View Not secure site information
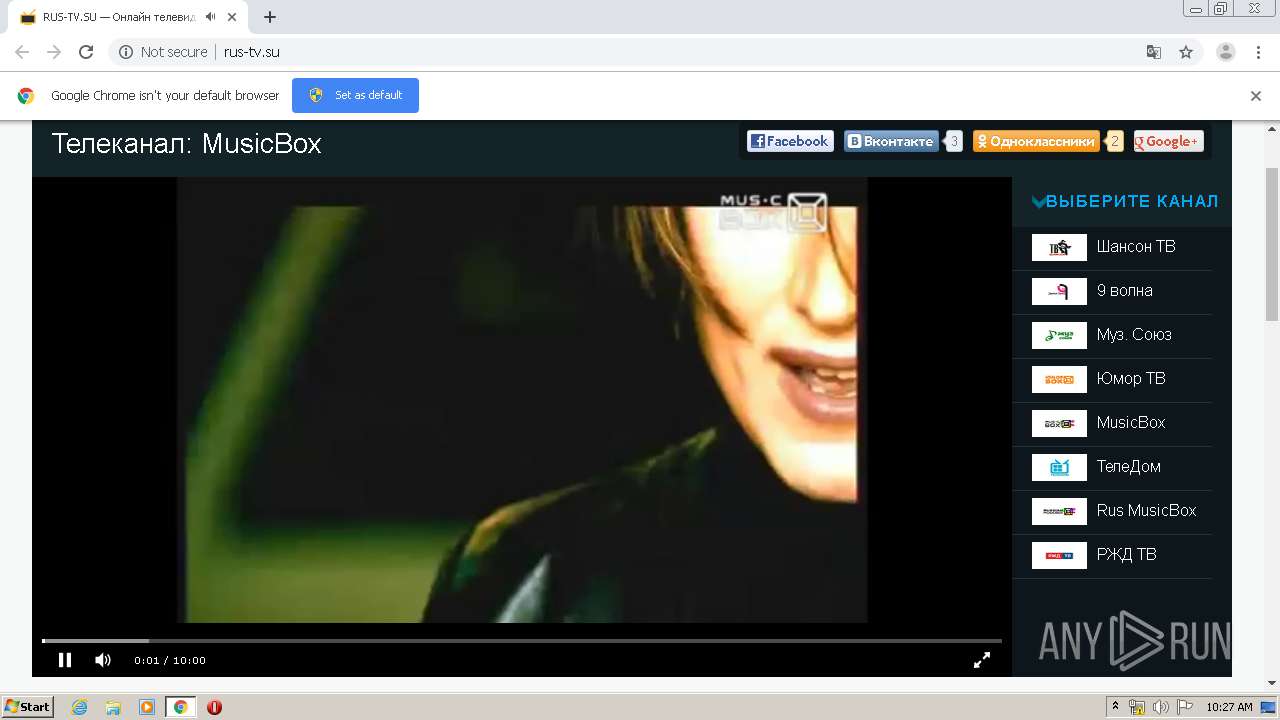Screen dimensions: 1280x720 [x=163, y=52]
